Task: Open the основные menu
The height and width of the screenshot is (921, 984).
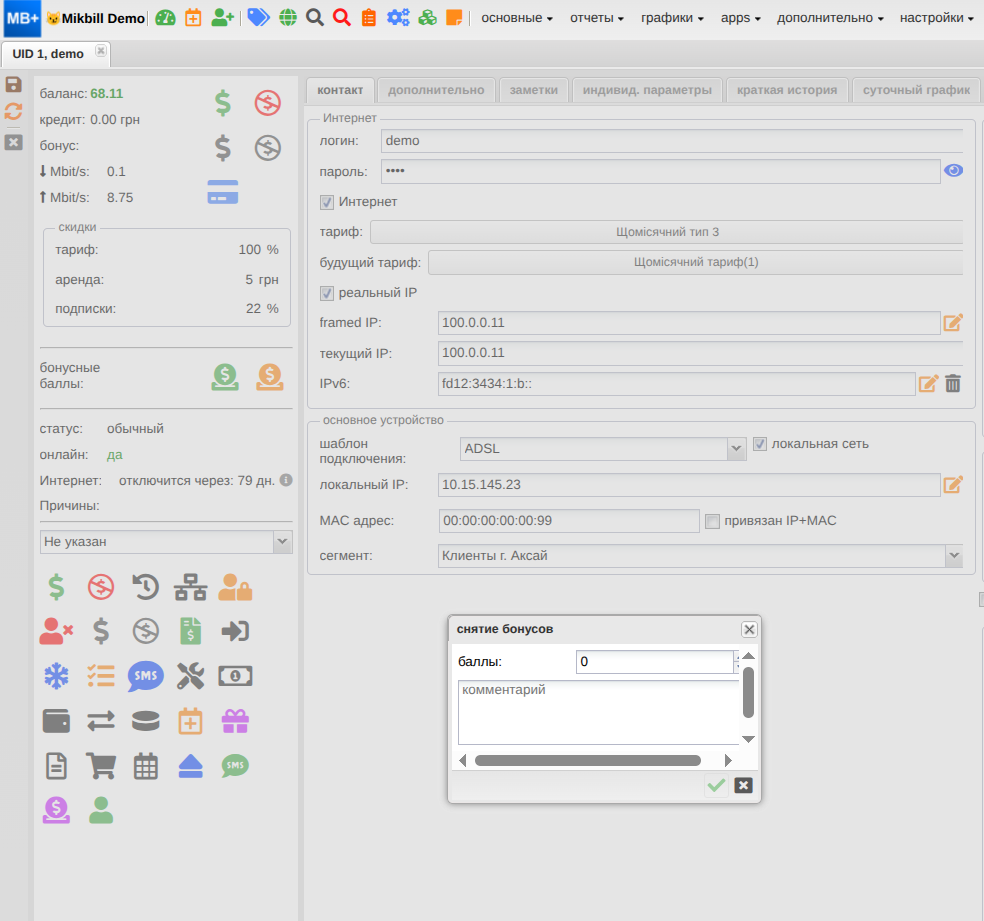Action: point(517,18)
